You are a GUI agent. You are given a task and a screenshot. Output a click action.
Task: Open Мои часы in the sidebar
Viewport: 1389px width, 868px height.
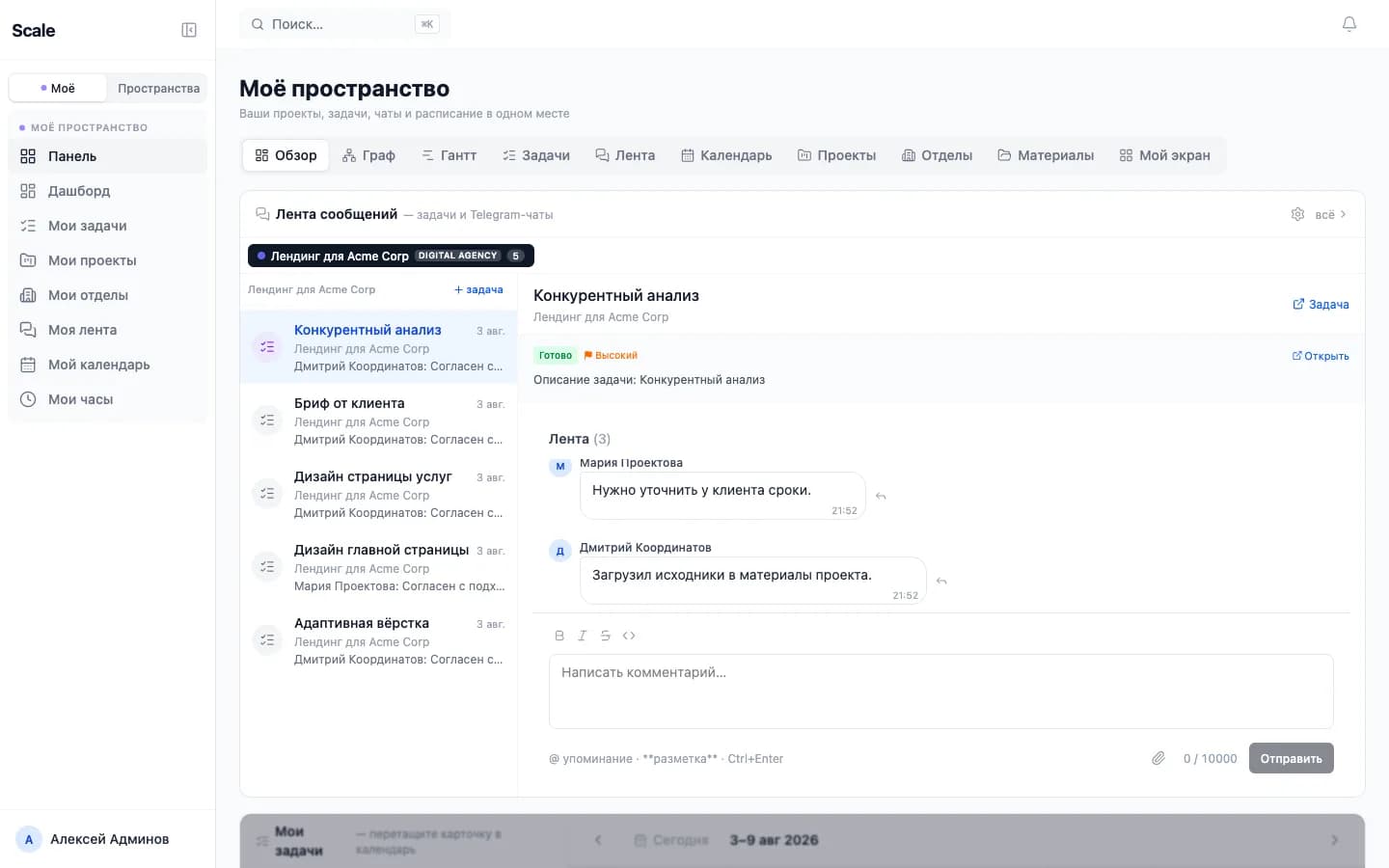pyautogui.click(x=108, y=399)
